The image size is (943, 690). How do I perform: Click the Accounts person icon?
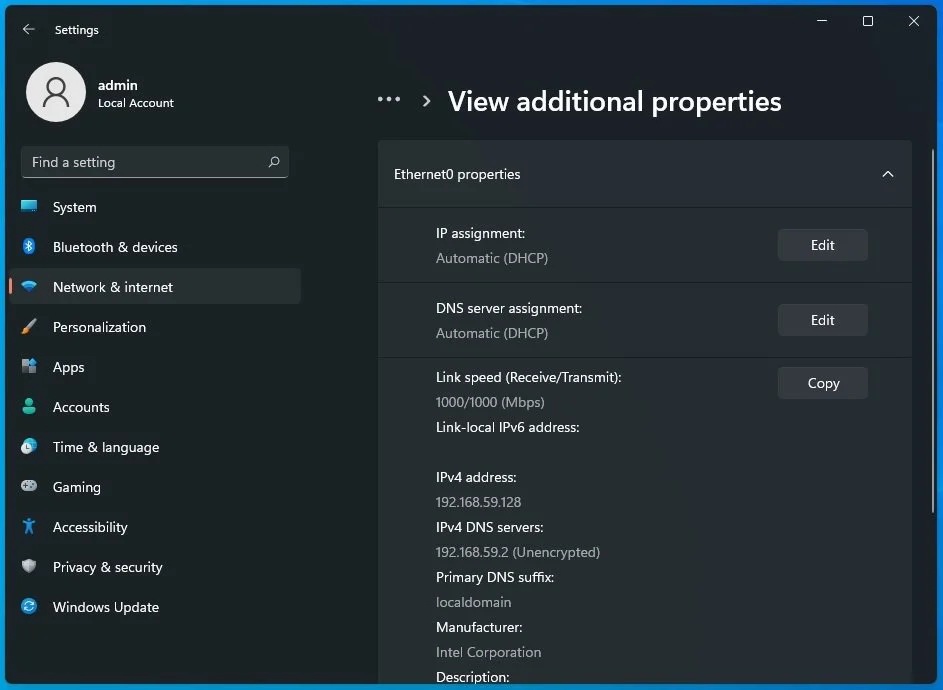pyautogui.click(x=29, y=407)
